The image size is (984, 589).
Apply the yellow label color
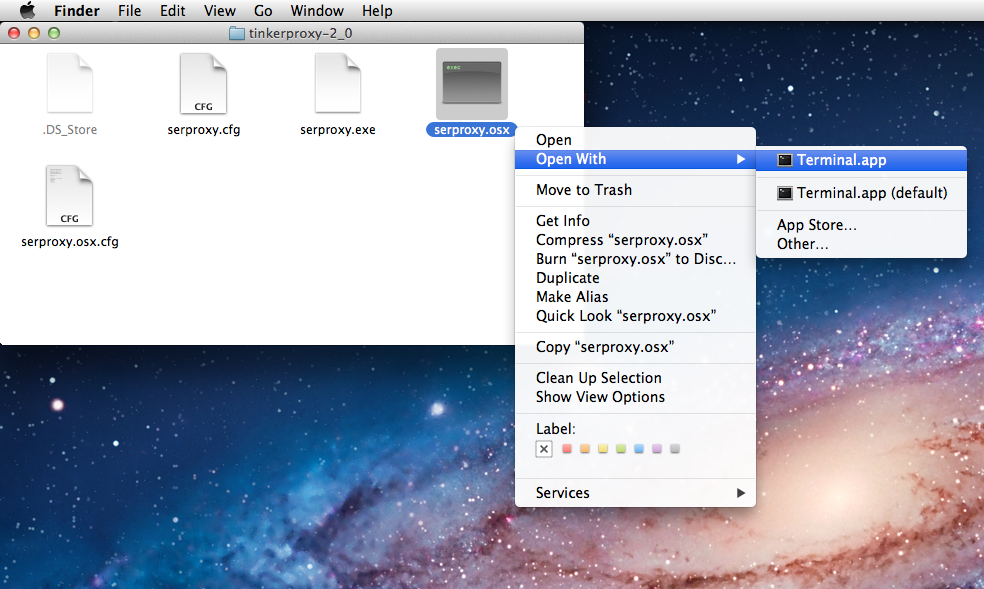603,449
